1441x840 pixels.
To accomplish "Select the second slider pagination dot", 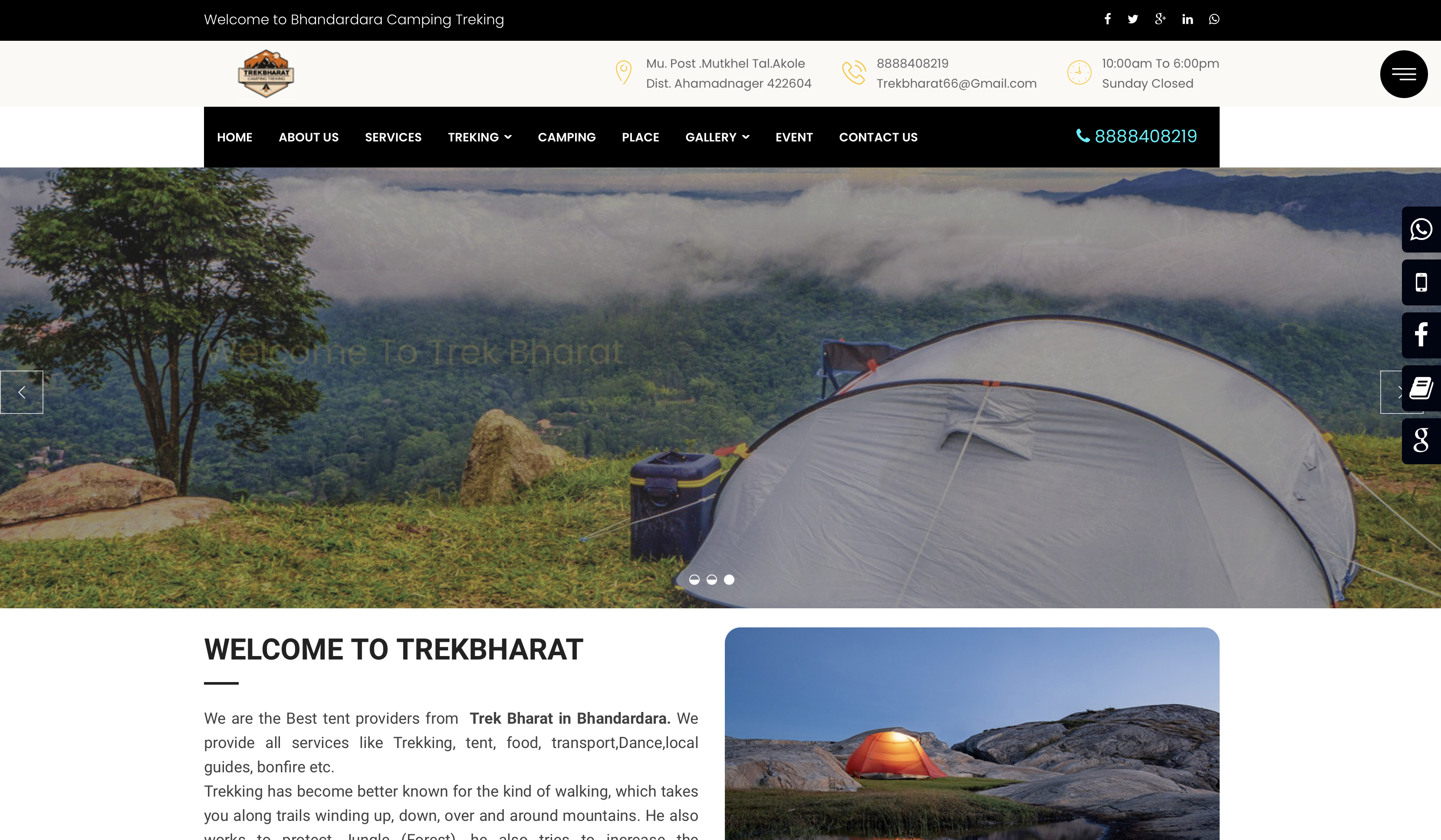I will (x=711, y=579).
